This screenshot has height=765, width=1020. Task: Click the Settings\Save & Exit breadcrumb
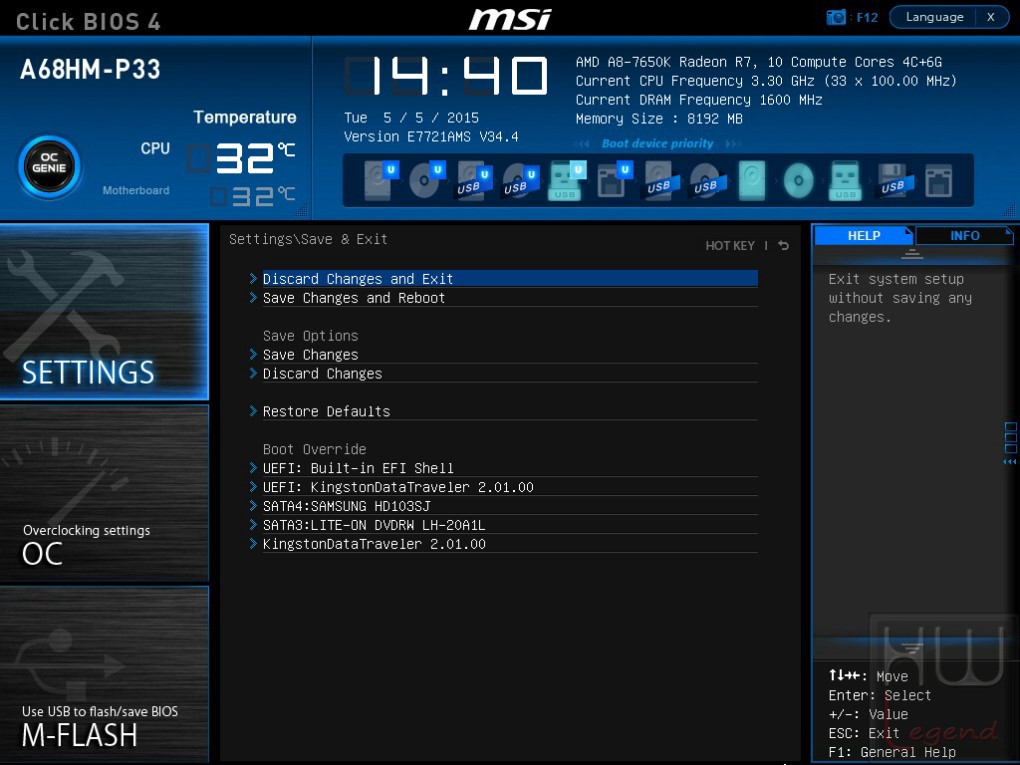[308, 239]
